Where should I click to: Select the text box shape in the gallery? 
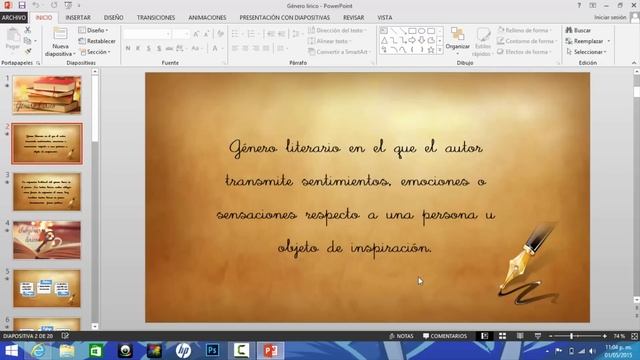click(x=384, y=31)
